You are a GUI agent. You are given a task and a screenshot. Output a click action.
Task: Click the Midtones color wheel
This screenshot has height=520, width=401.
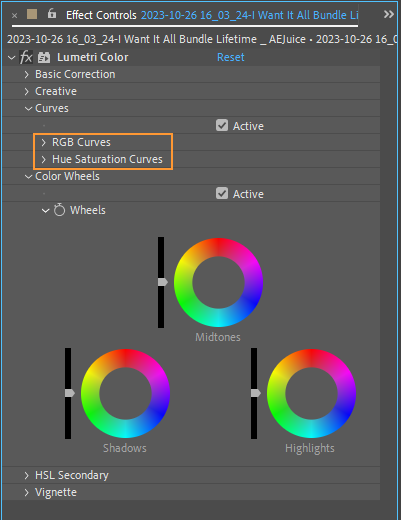click(218, 282)
